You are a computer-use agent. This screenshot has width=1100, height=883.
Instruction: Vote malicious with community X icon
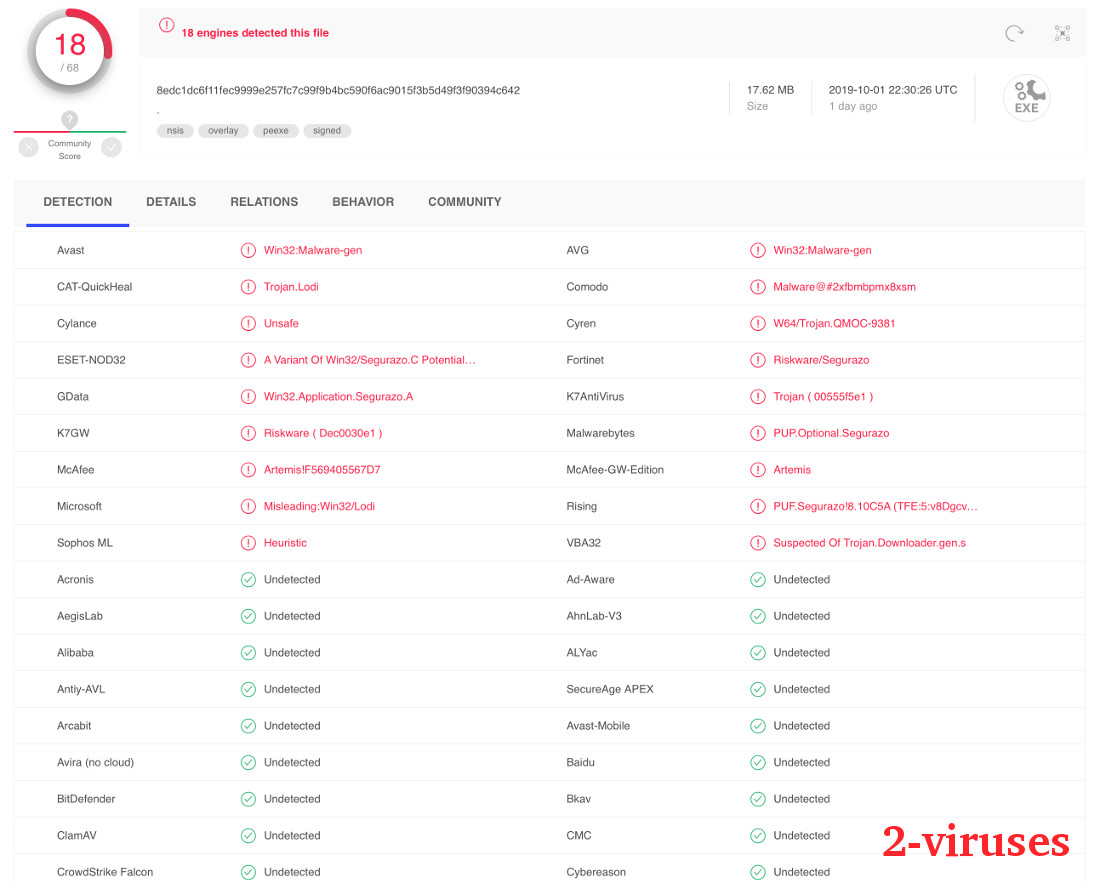28,147
